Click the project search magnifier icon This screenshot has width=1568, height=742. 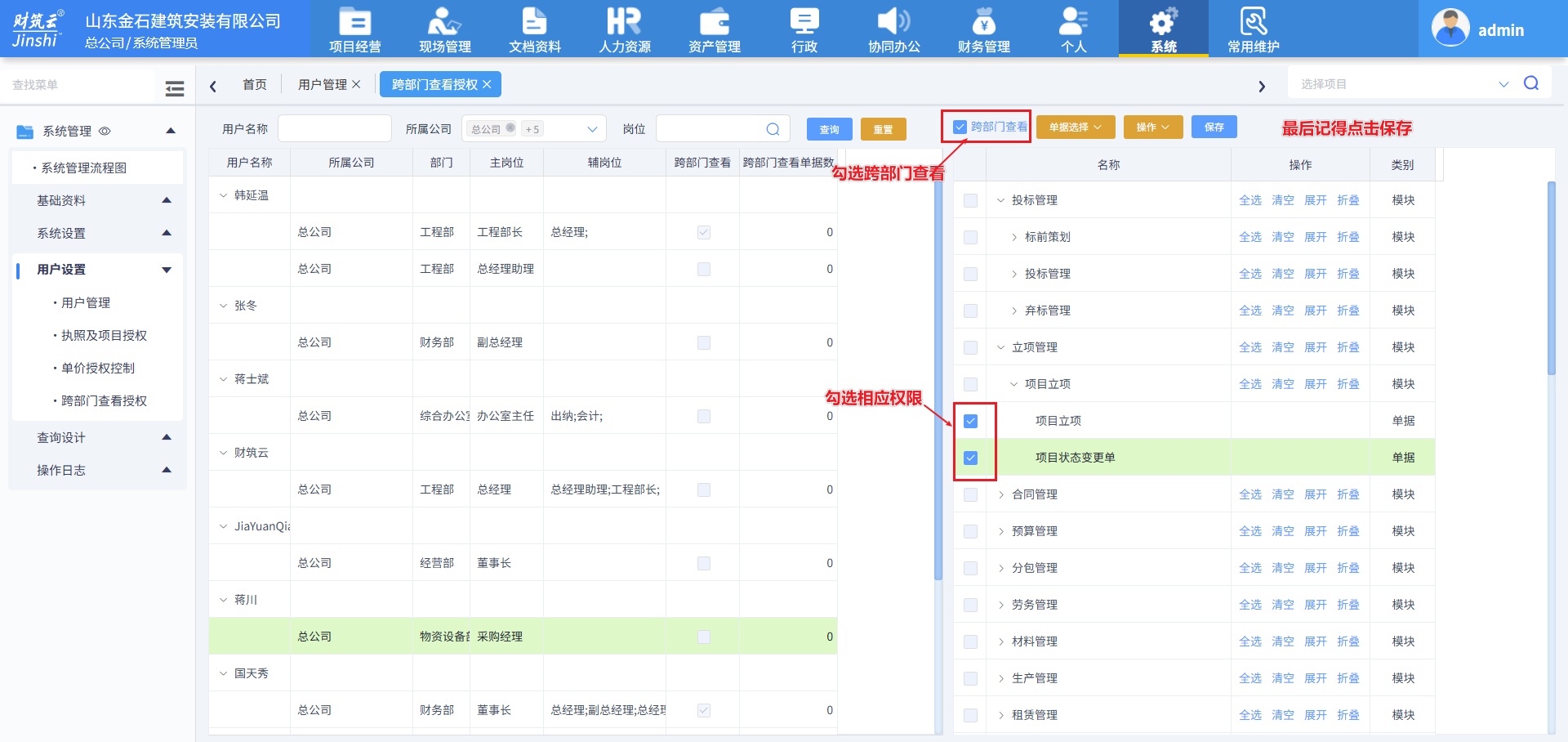(1531, 83)
